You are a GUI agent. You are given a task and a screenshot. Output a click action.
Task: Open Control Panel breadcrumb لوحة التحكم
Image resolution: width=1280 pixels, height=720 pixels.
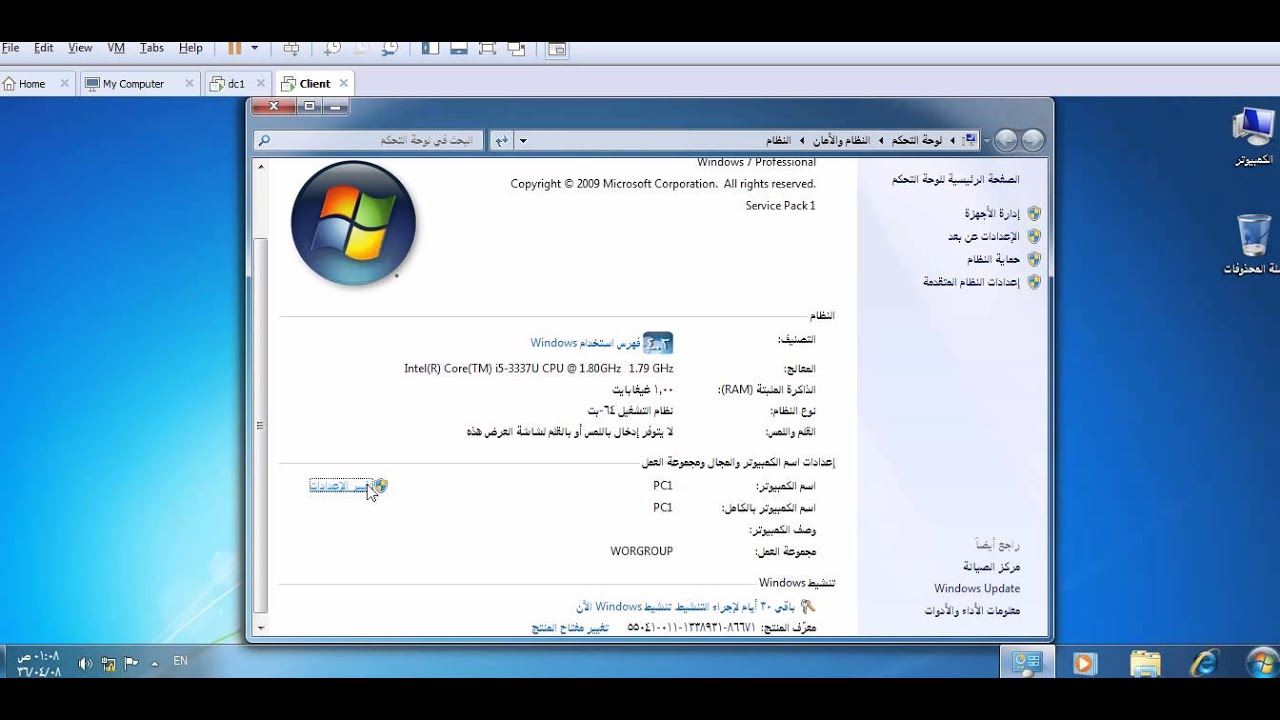coord(918,141)
